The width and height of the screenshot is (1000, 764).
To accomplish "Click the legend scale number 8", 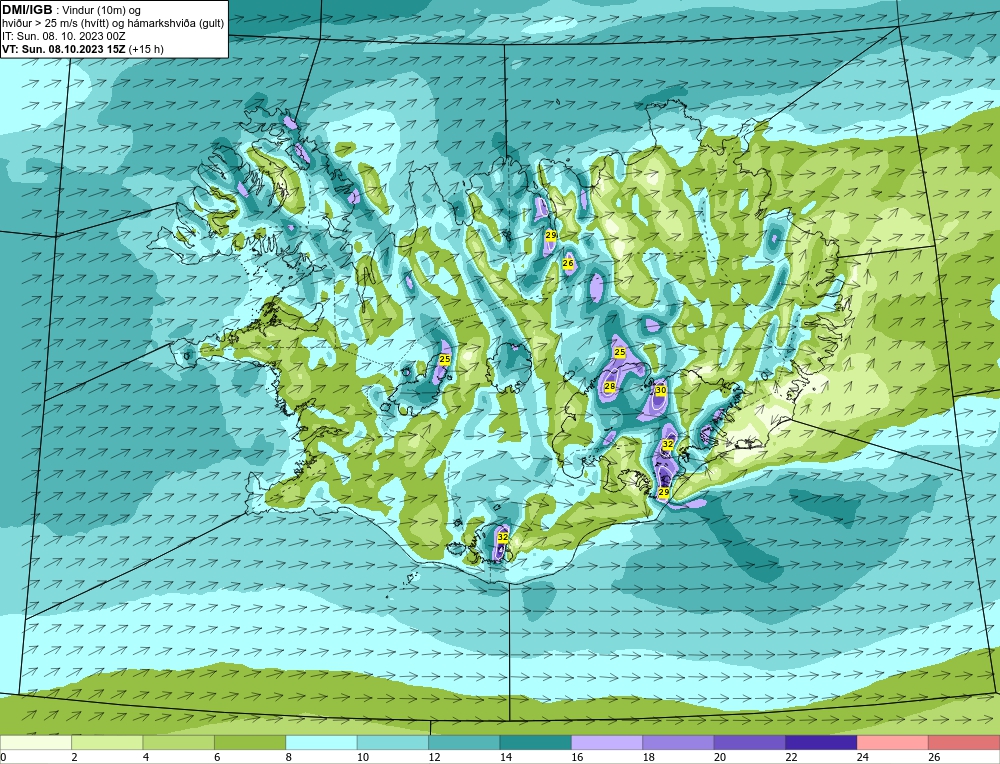I will click(x=289, y=758).
